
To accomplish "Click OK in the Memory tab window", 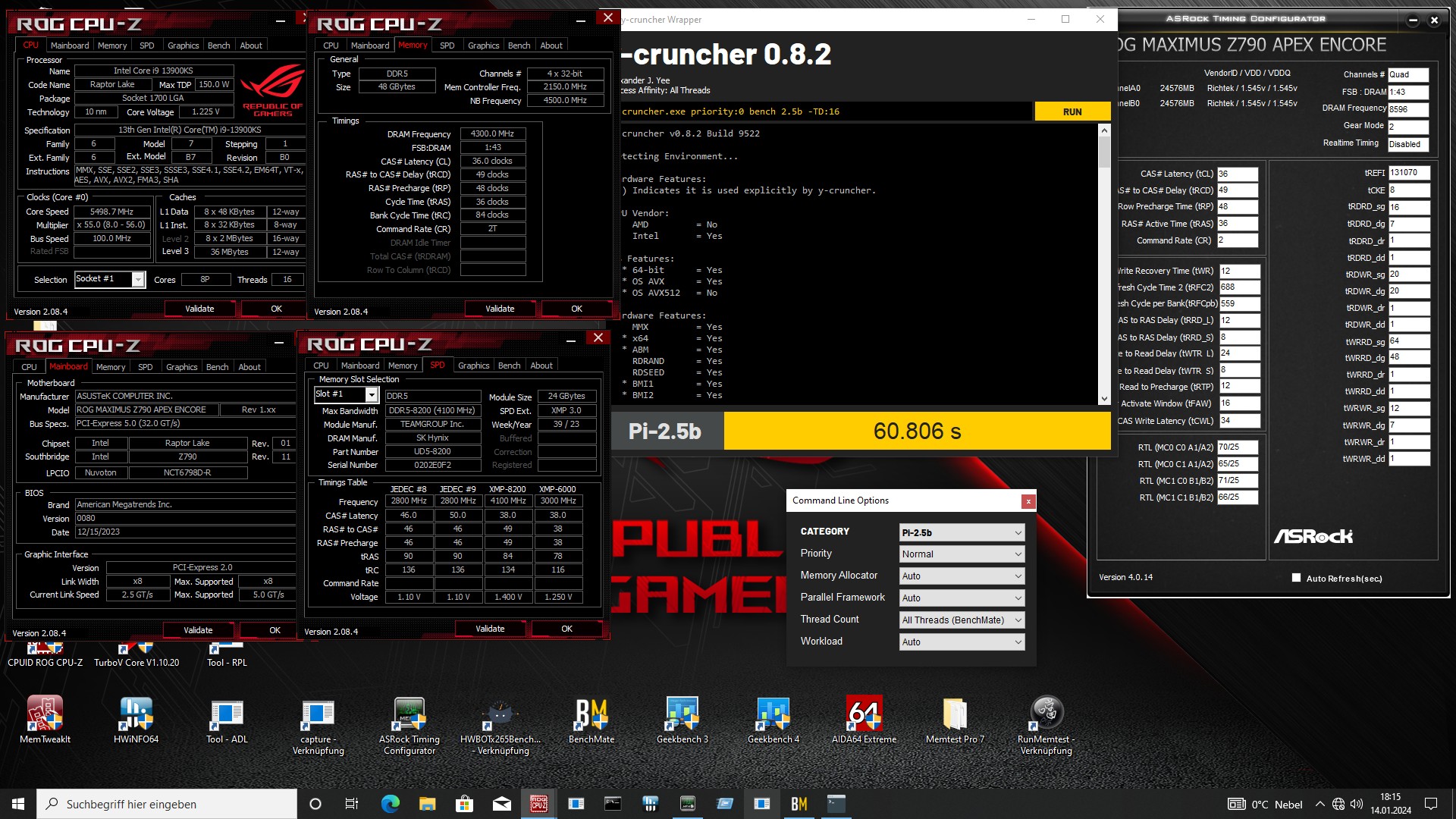I will [576, 309].
